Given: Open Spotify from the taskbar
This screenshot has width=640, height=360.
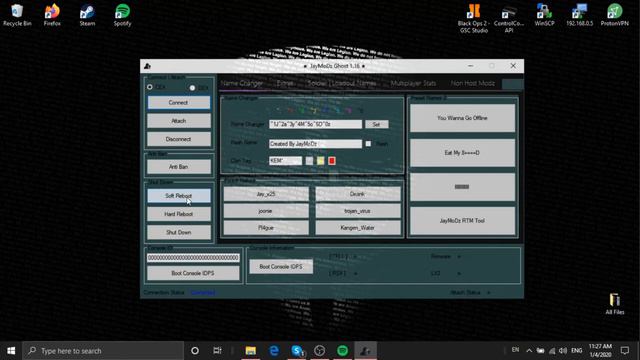Looking at the screenshot, I should point(342,351).
